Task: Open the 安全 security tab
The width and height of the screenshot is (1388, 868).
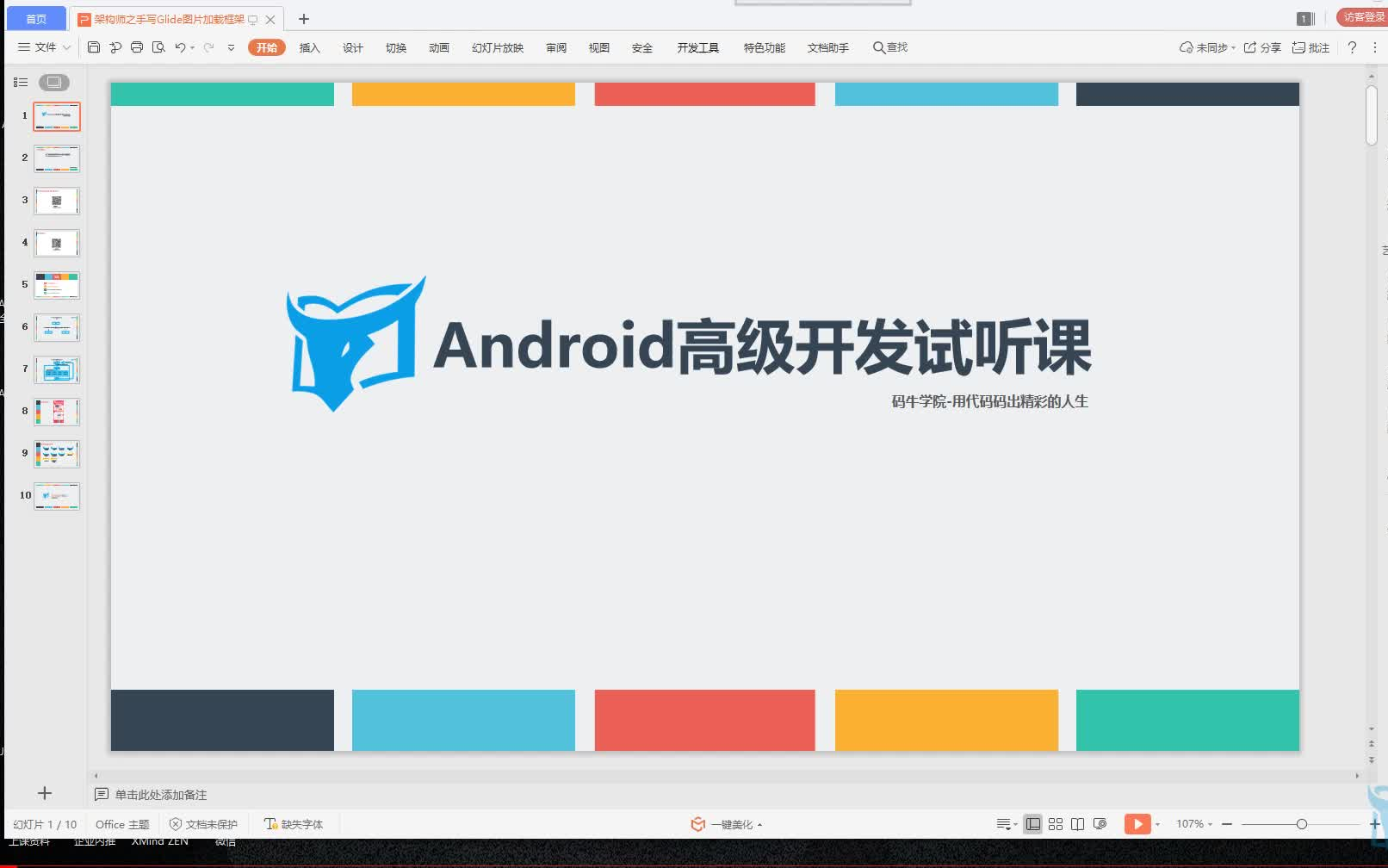Action: tap(642, 47)
